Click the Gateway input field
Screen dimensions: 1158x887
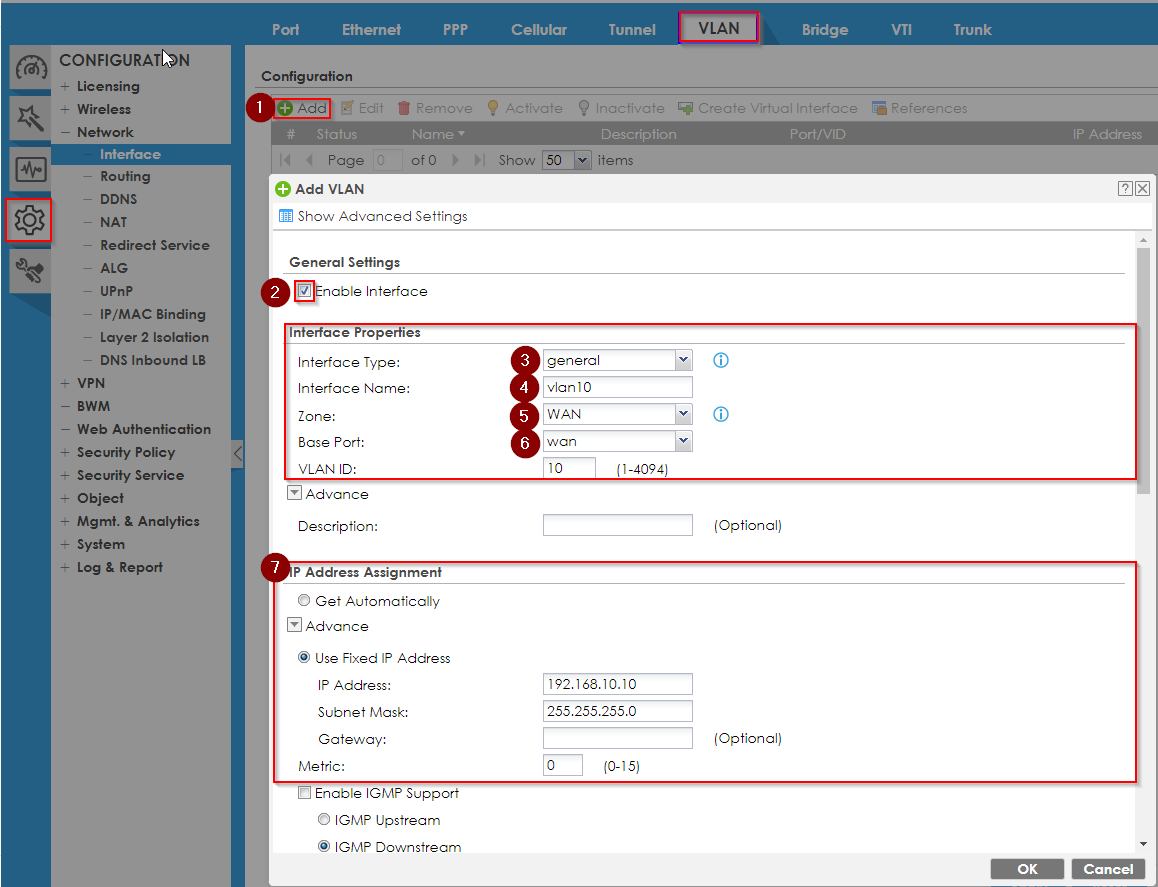617,738
